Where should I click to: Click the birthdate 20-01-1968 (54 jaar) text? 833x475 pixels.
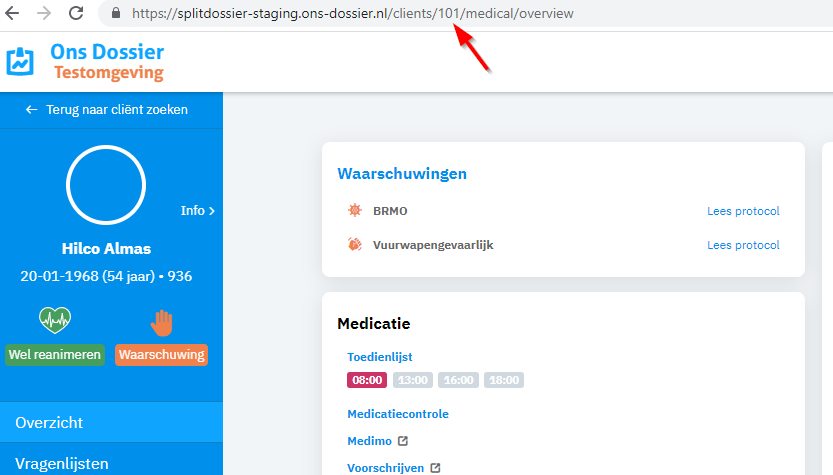click(x=88, y=276)
